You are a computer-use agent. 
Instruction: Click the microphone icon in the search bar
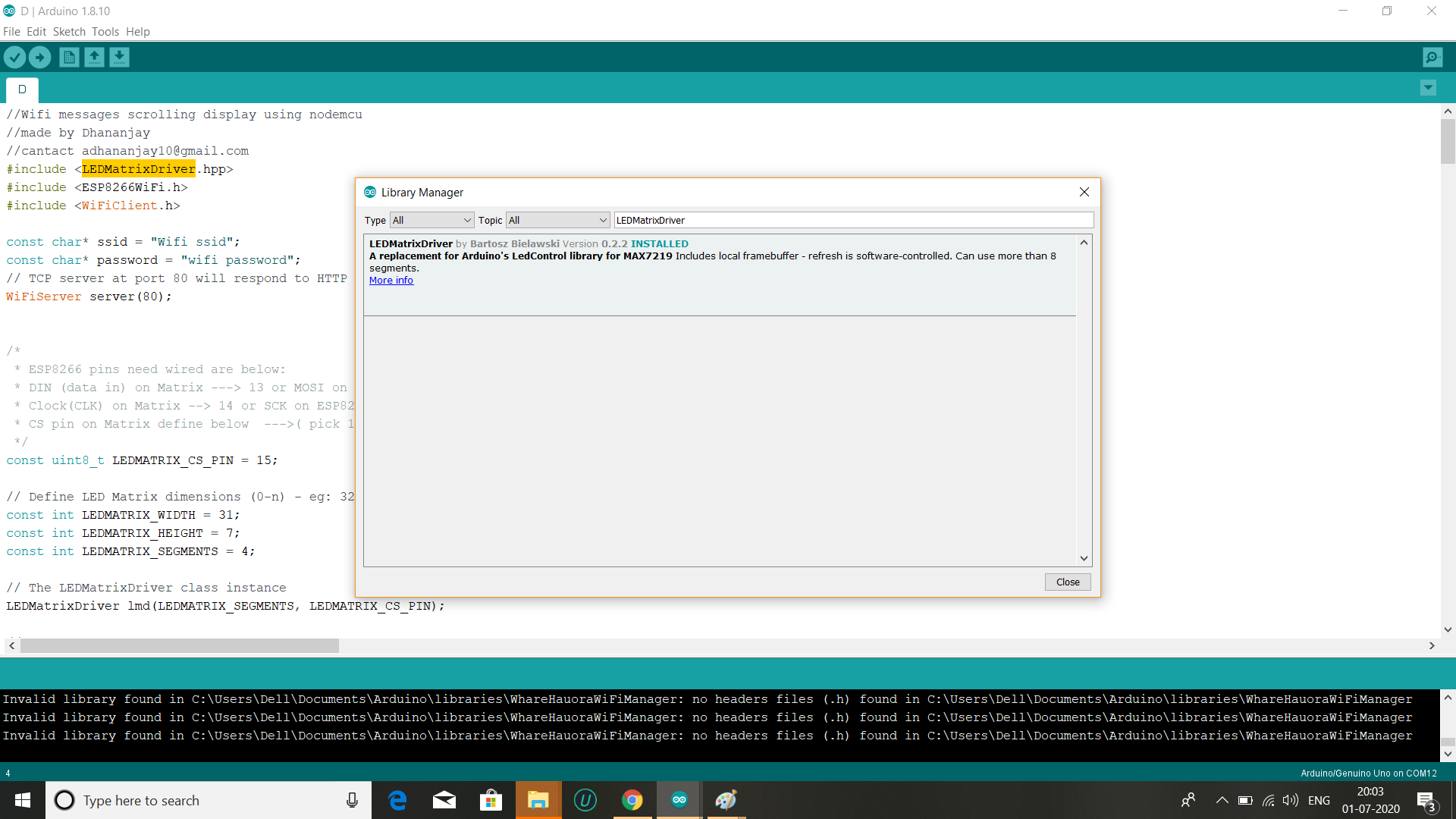[352, 800]
